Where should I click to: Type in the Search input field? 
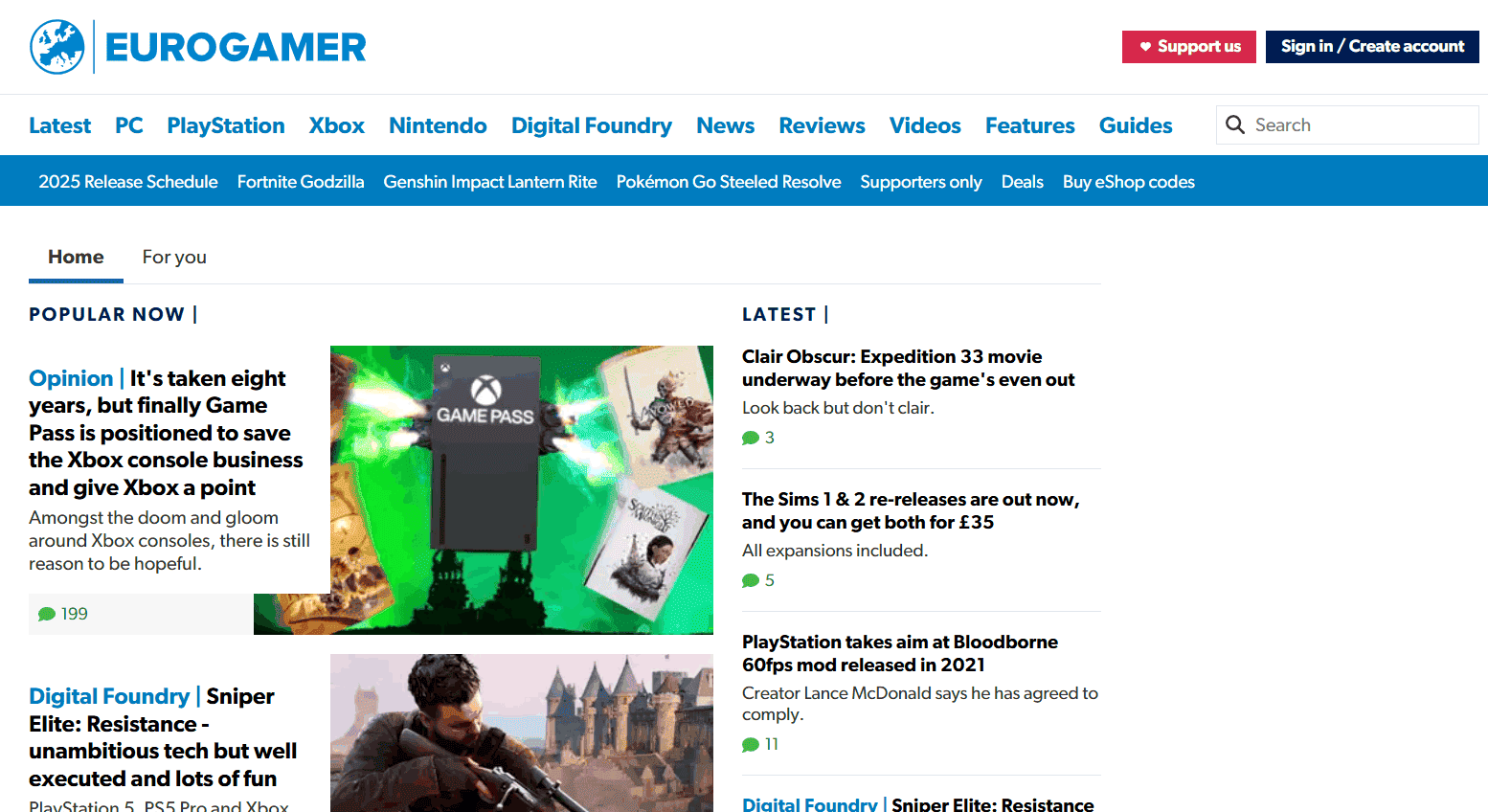click(x=1360, y=125)
